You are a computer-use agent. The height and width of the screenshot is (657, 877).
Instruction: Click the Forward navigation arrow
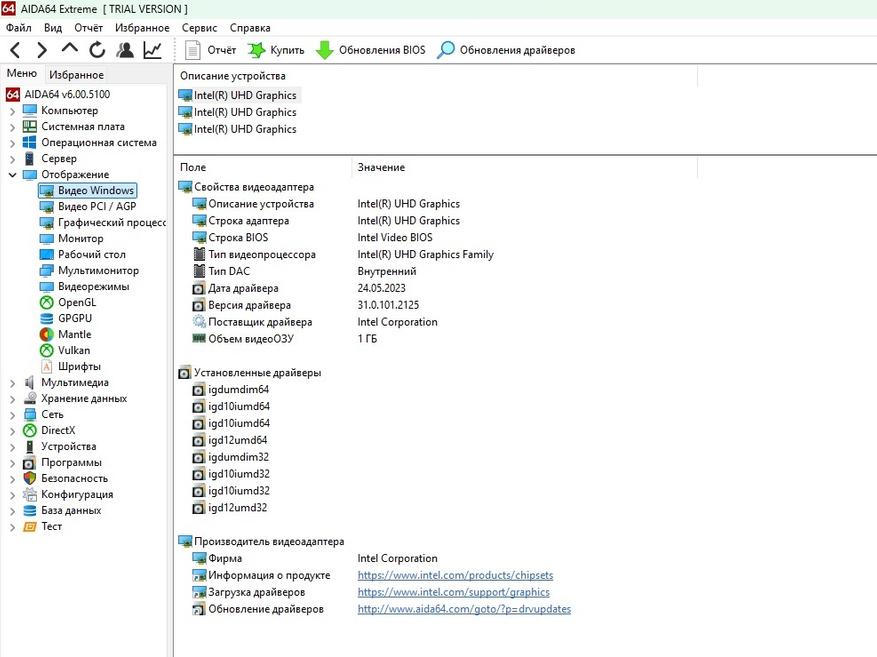pos(41,50)
